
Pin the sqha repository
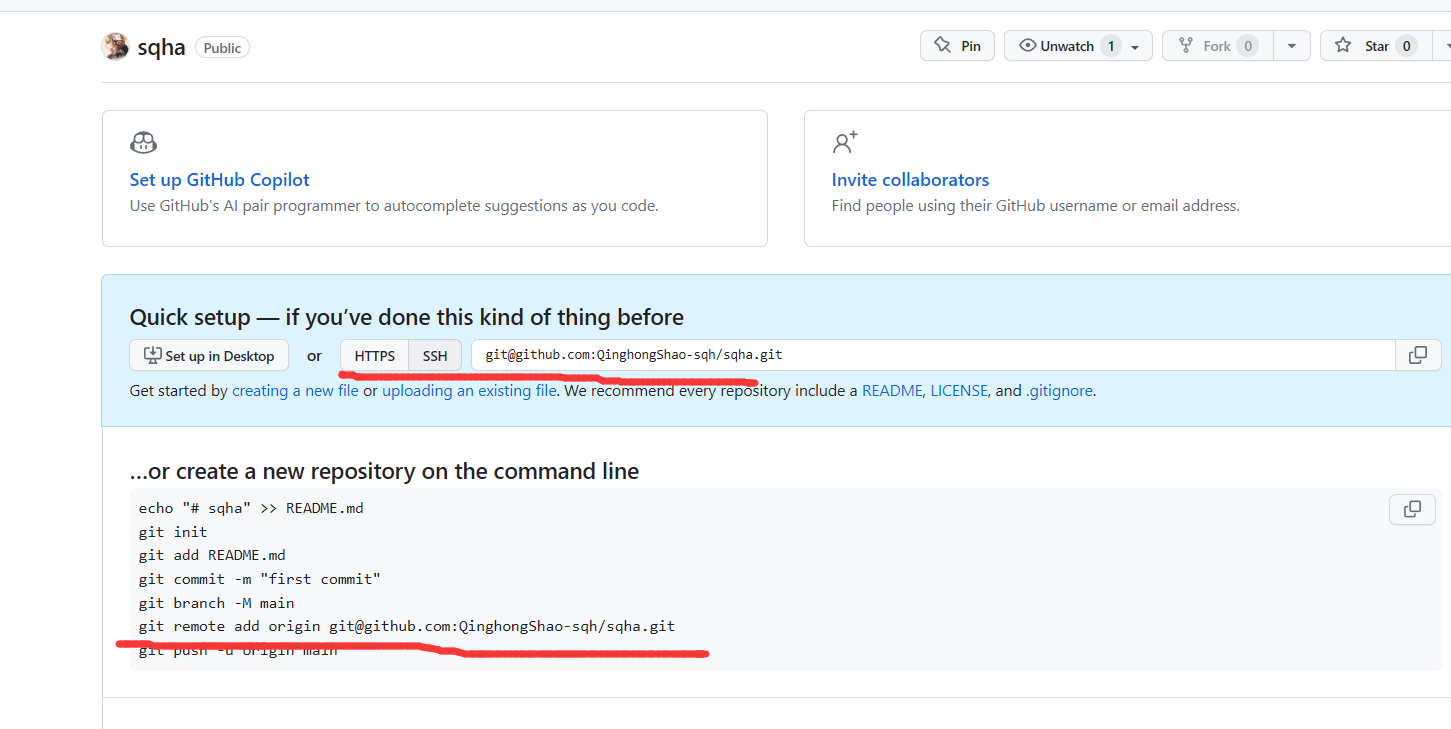click(957, 46)
